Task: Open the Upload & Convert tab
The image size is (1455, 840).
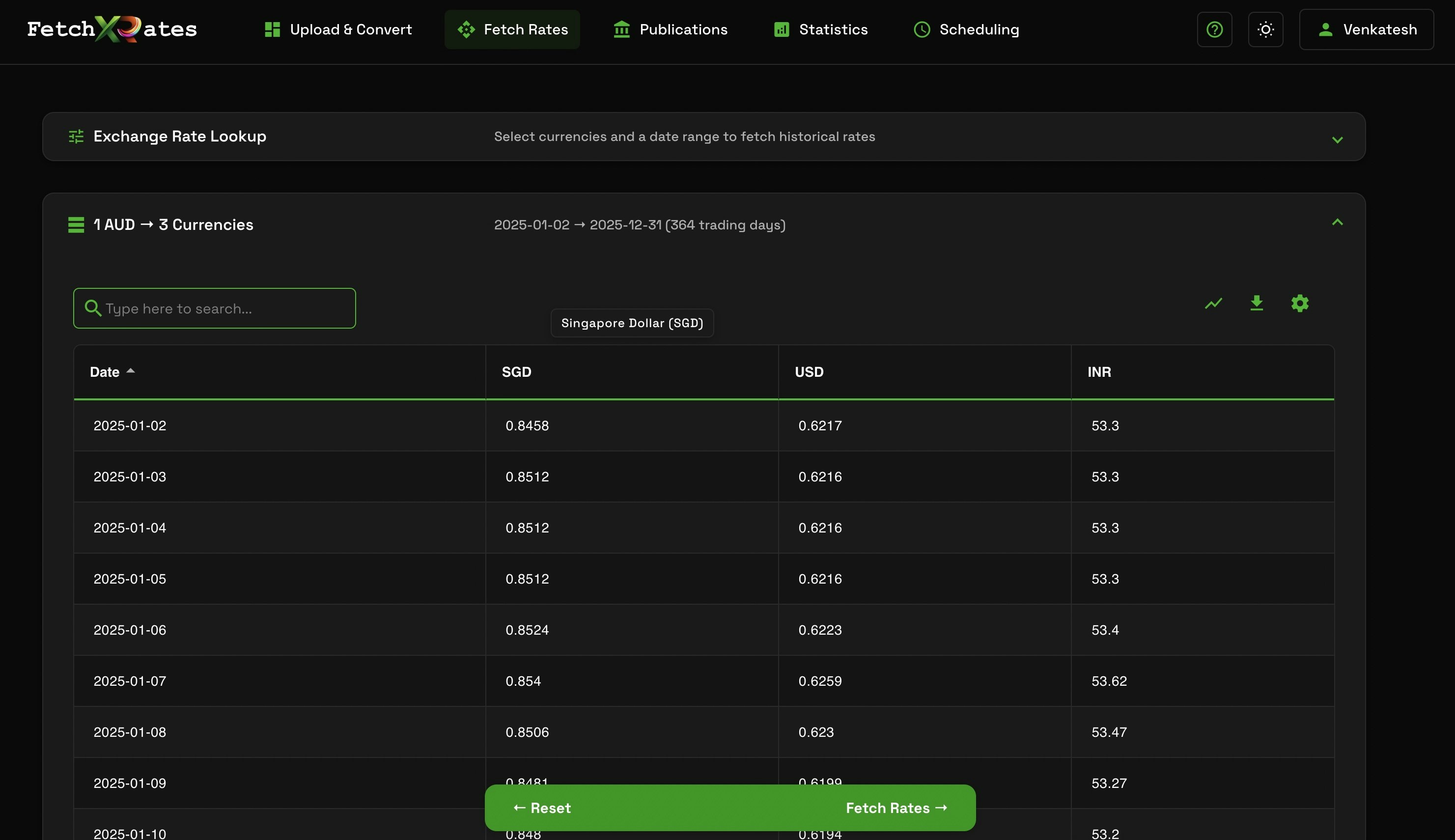Action: pyautogui.click(x=338, y=29)
